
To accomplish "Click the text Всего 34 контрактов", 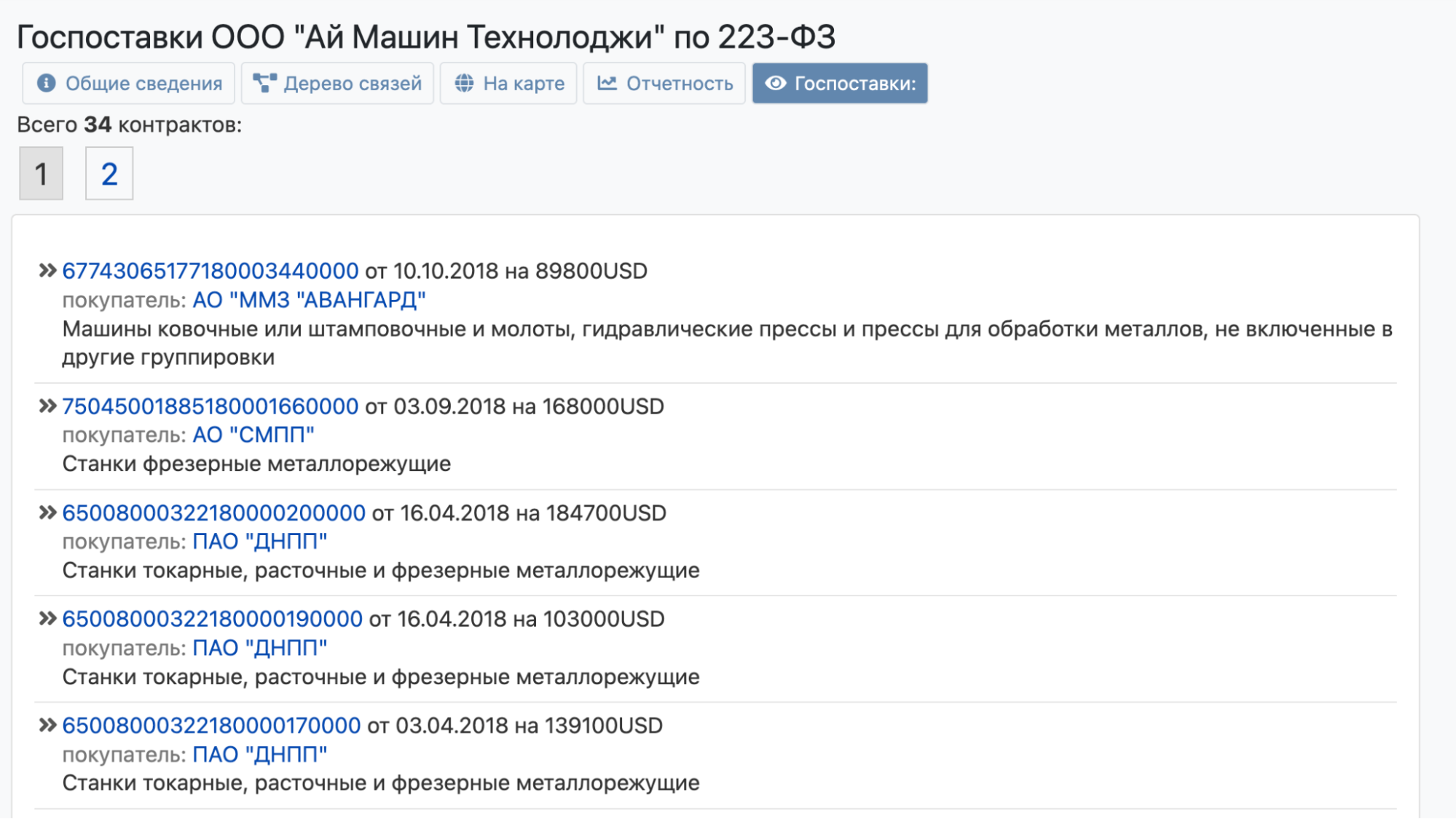I will coord(130,124).
